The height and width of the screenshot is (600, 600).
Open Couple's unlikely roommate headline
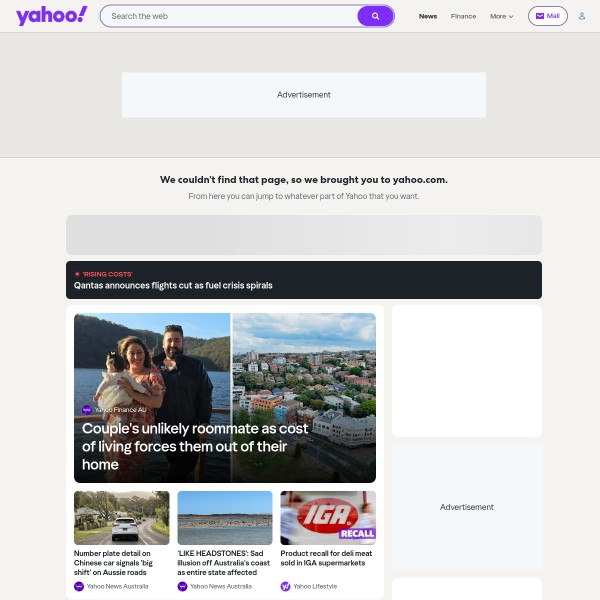coord(195,447)
